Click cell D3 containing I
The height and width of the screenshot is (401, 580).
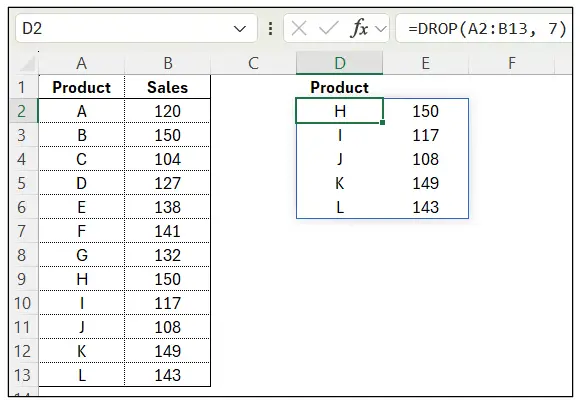point(340,135)
